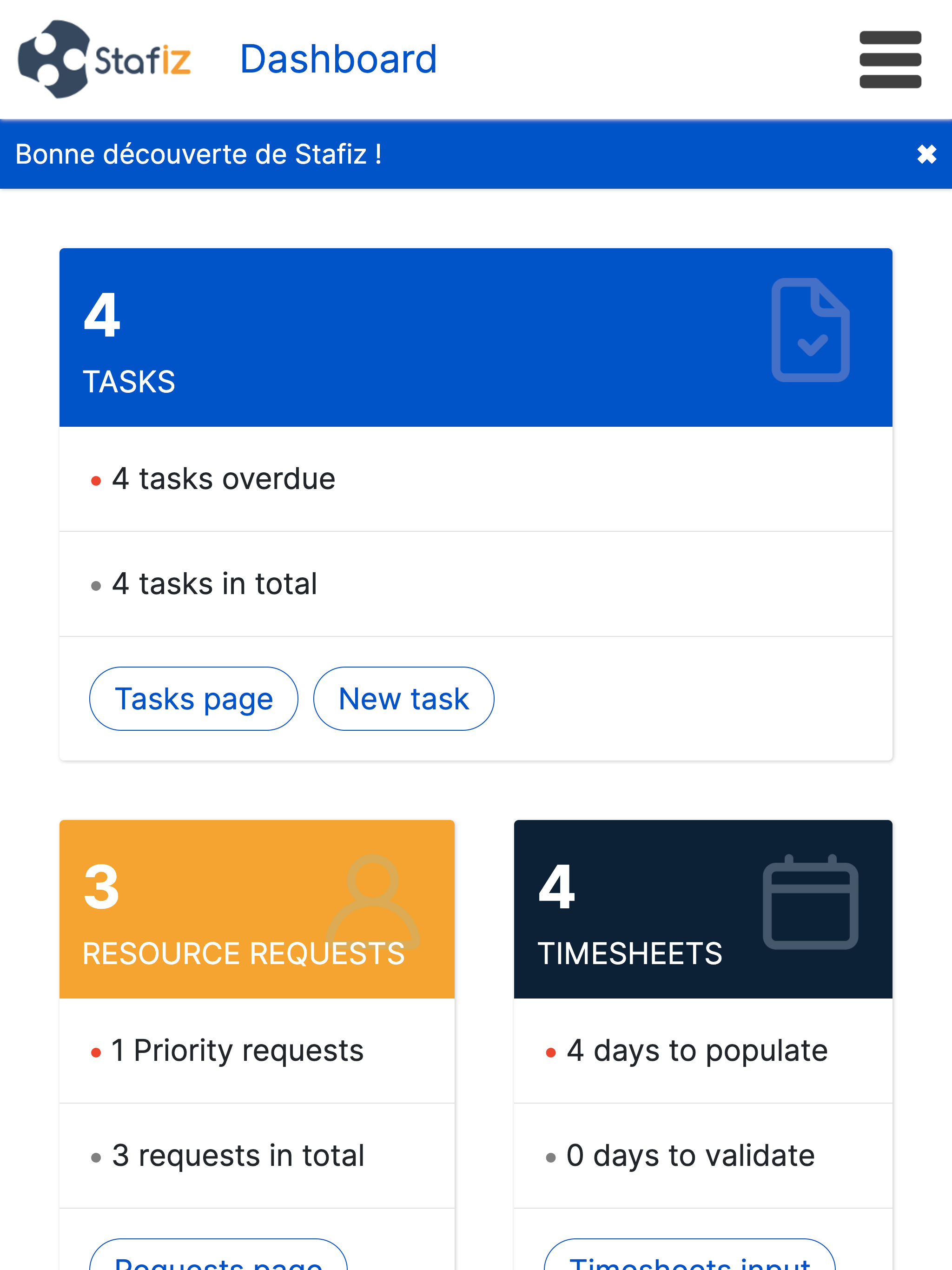Click the Timesheets calendar icon
Screen dimensions: 952x1270
point(810,901)
